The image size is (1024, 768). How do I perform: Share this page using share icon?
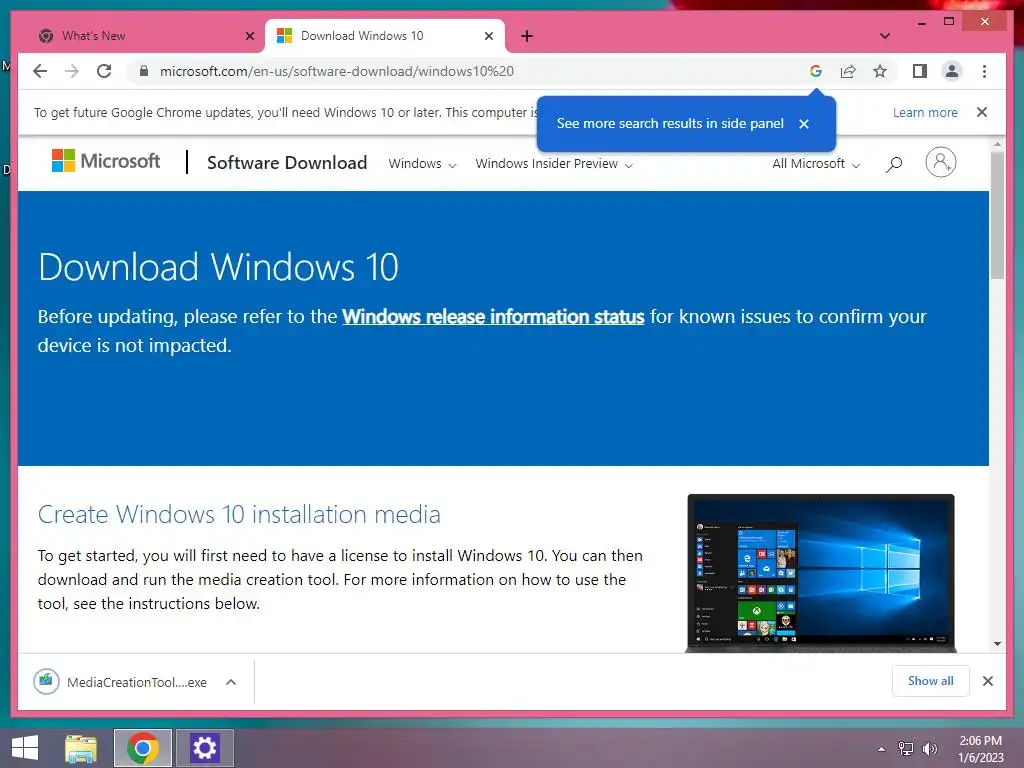pyautogui.click(x=848, y=71)
